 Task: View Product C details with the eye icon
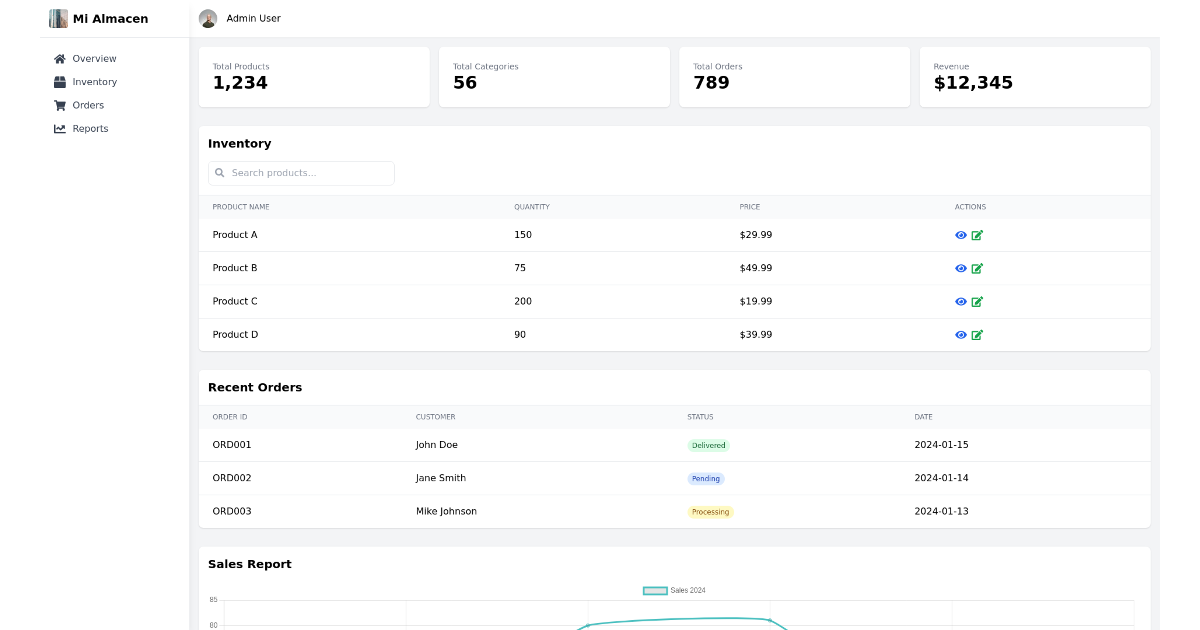coord(960,301)
